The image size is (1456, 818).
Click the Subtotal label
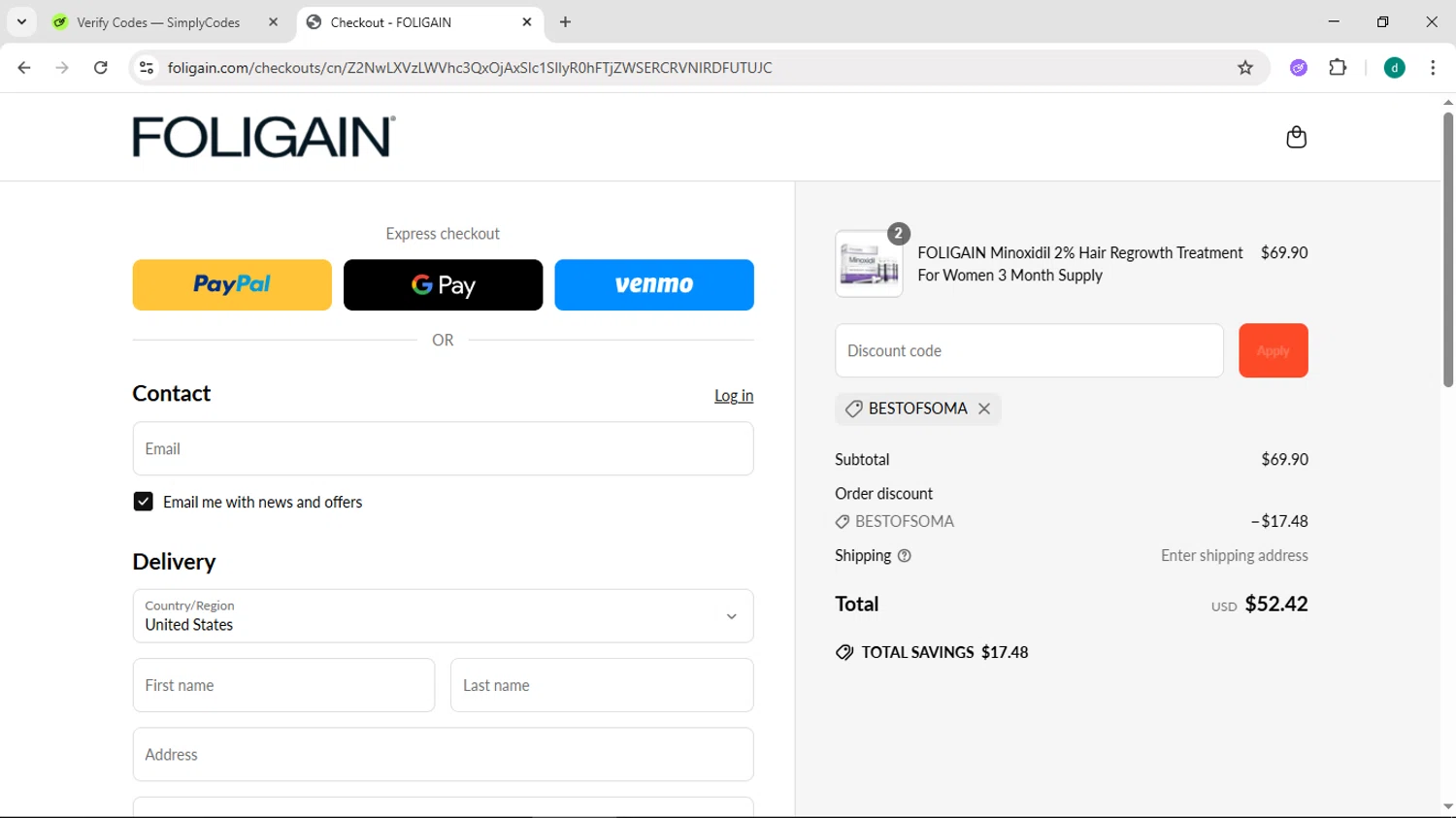(x=862, y=460)
